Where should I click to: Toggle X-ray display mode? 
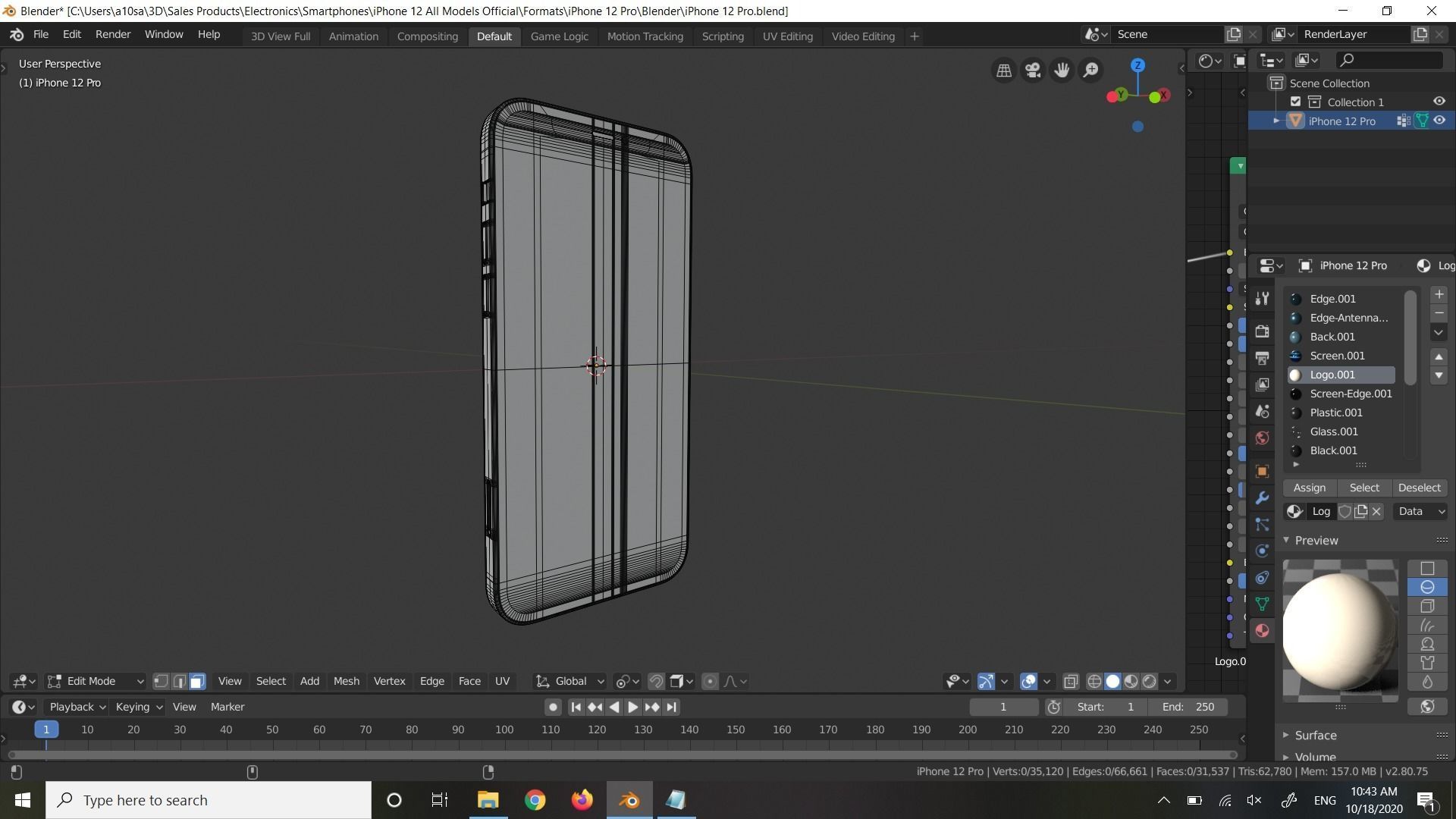click(1071, 681)
